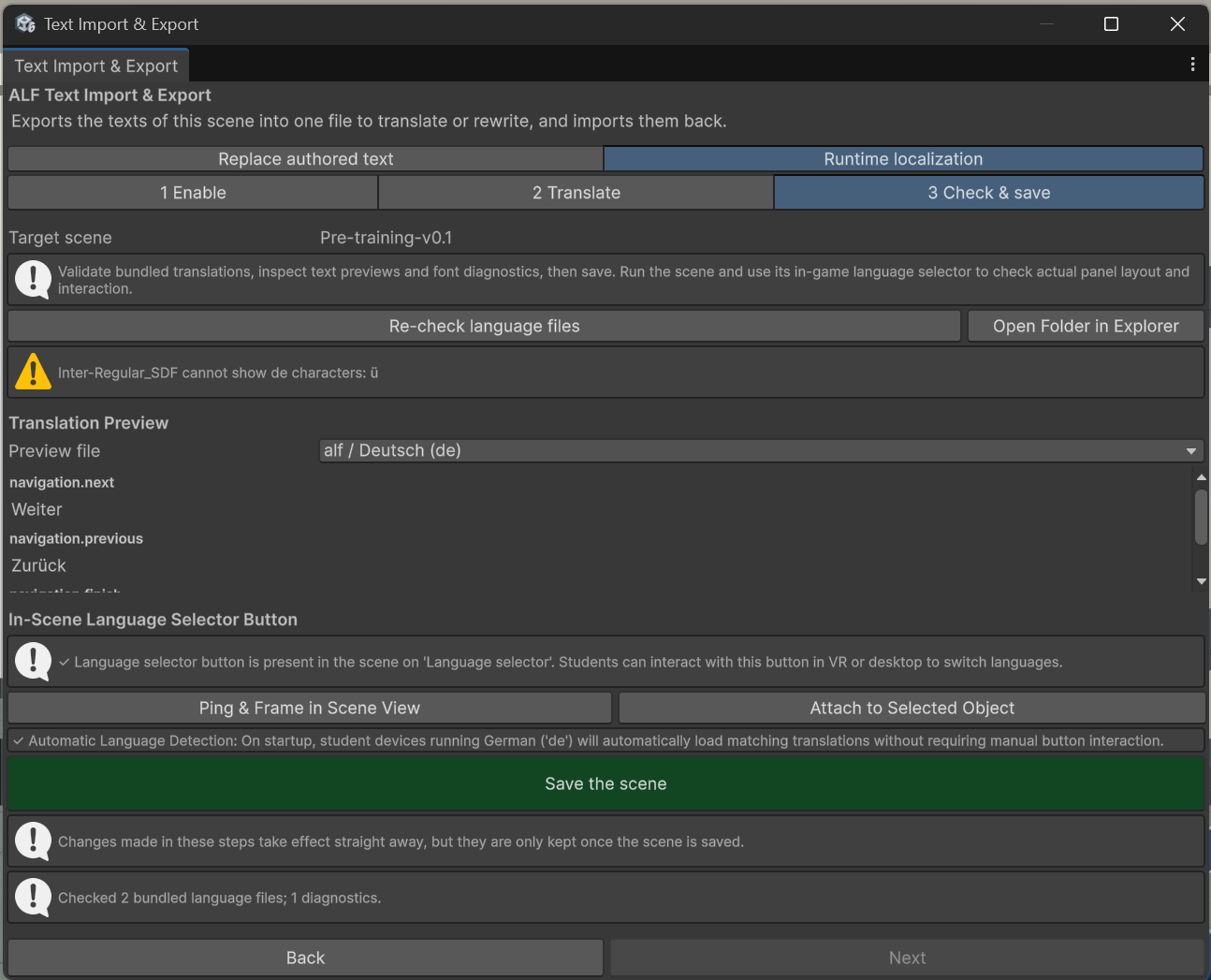Click the Automatic Language Detection message
The image size is (1211, 980).
[605, 740]
